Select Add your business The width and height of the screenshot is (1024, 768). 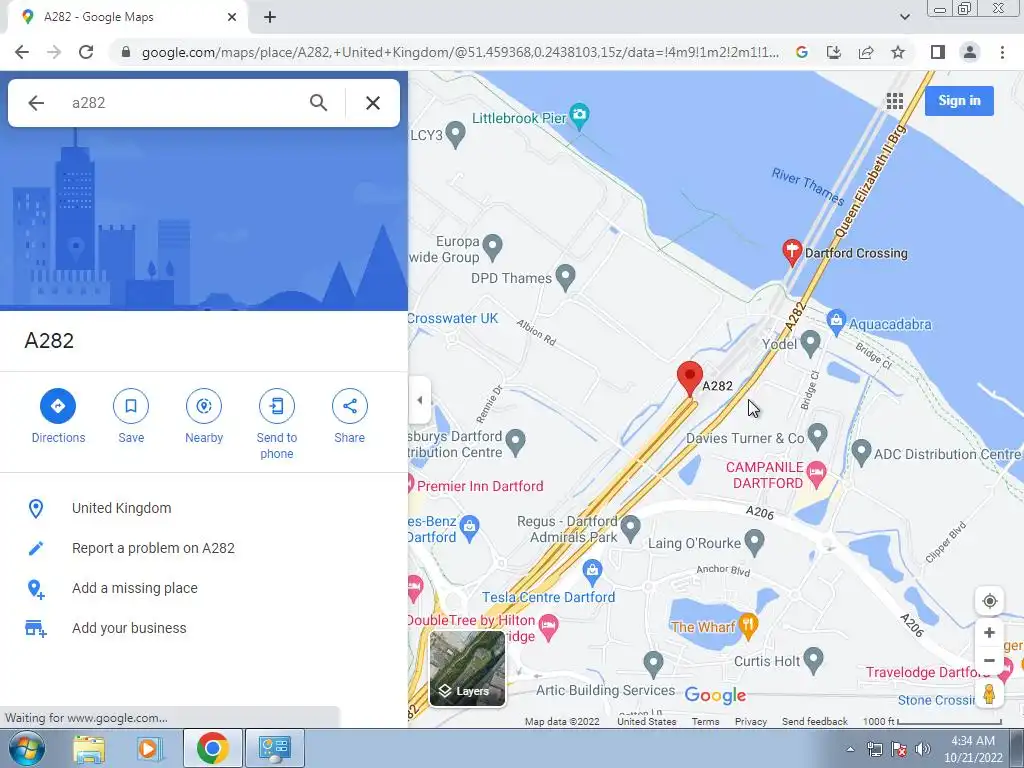(129, 628)
